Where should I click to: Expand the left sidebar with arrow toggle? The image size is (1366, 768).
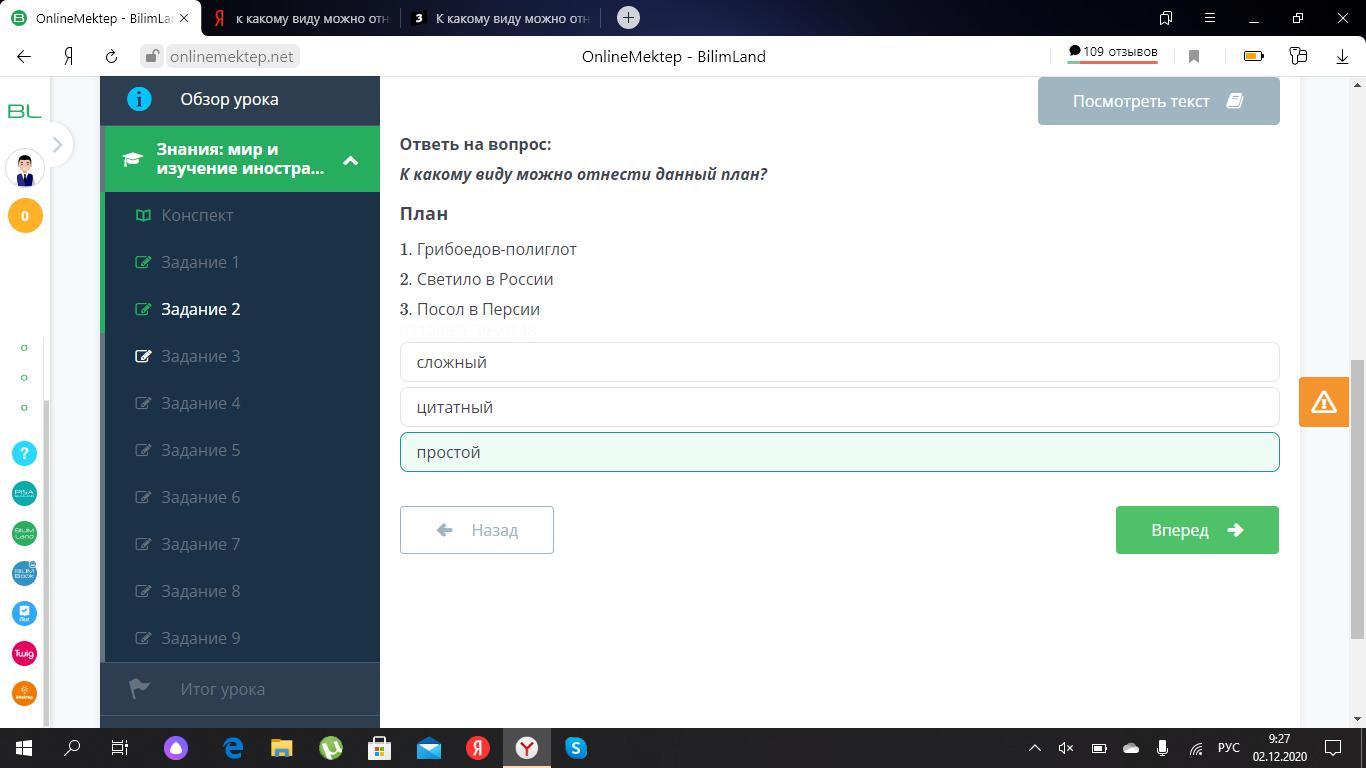pyautogui.click(x=57, y=145)
